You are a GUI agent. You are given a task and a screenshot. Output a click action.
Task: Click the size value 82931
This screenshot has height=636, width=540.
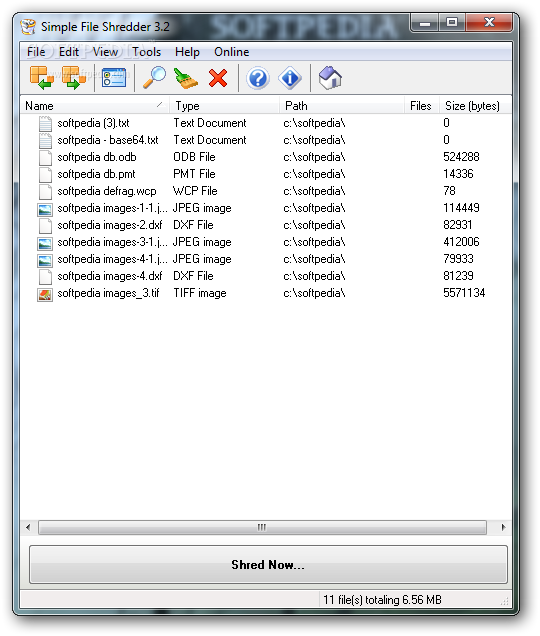[458, 225]
